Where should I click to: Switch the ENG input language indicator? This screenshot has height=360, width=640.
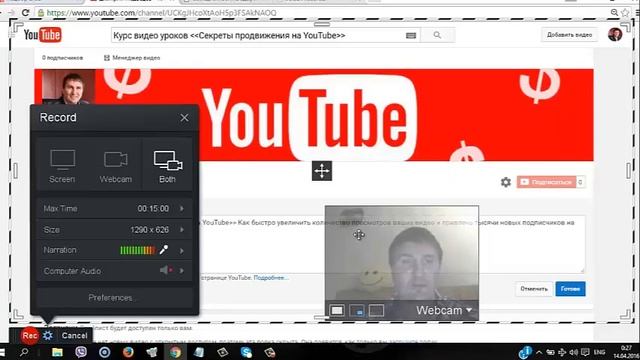pyautogui.click(x=599, y=352)
